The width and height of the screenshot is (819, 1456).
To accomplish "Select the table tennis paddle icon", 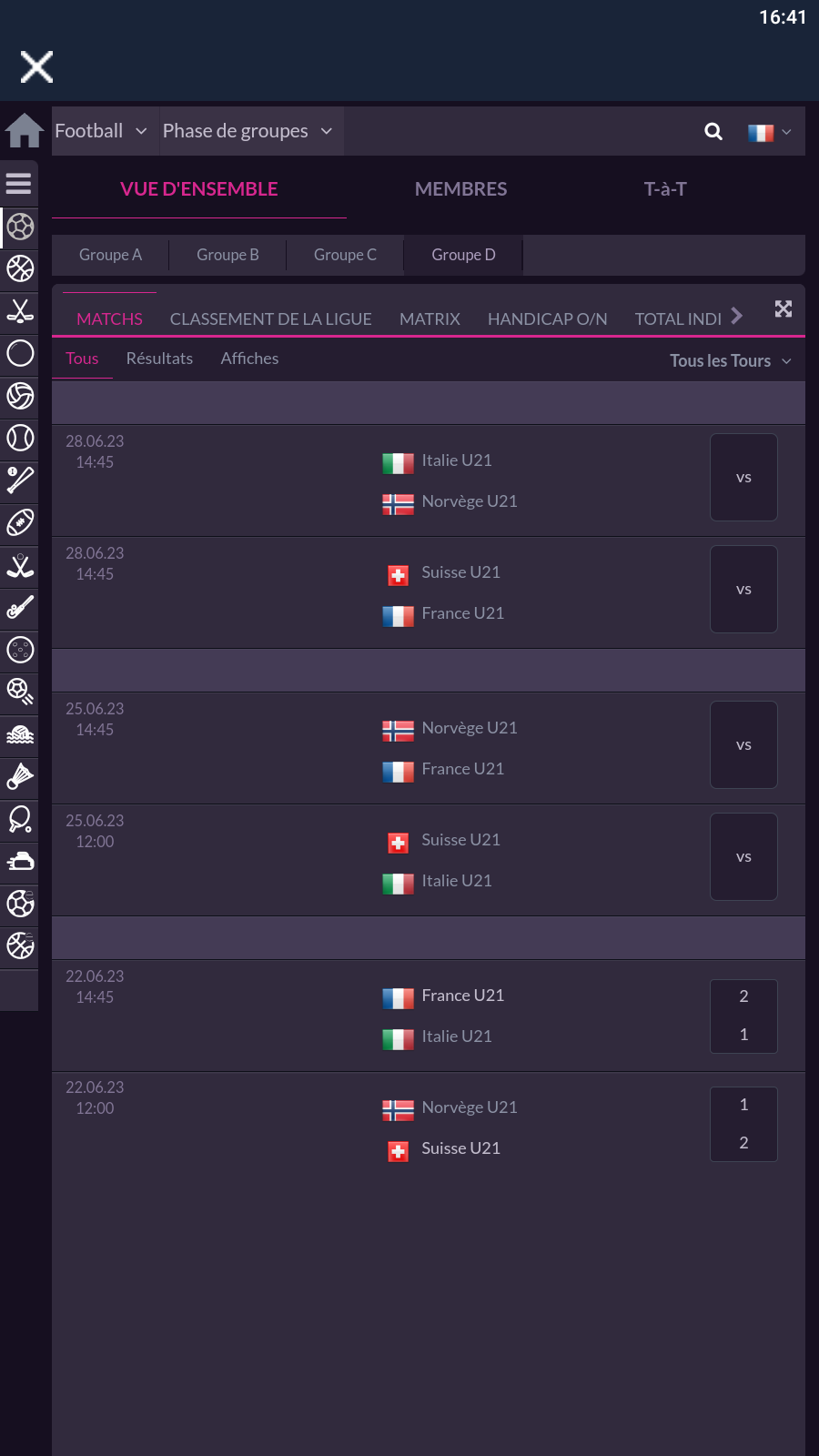I will [20, 819].
